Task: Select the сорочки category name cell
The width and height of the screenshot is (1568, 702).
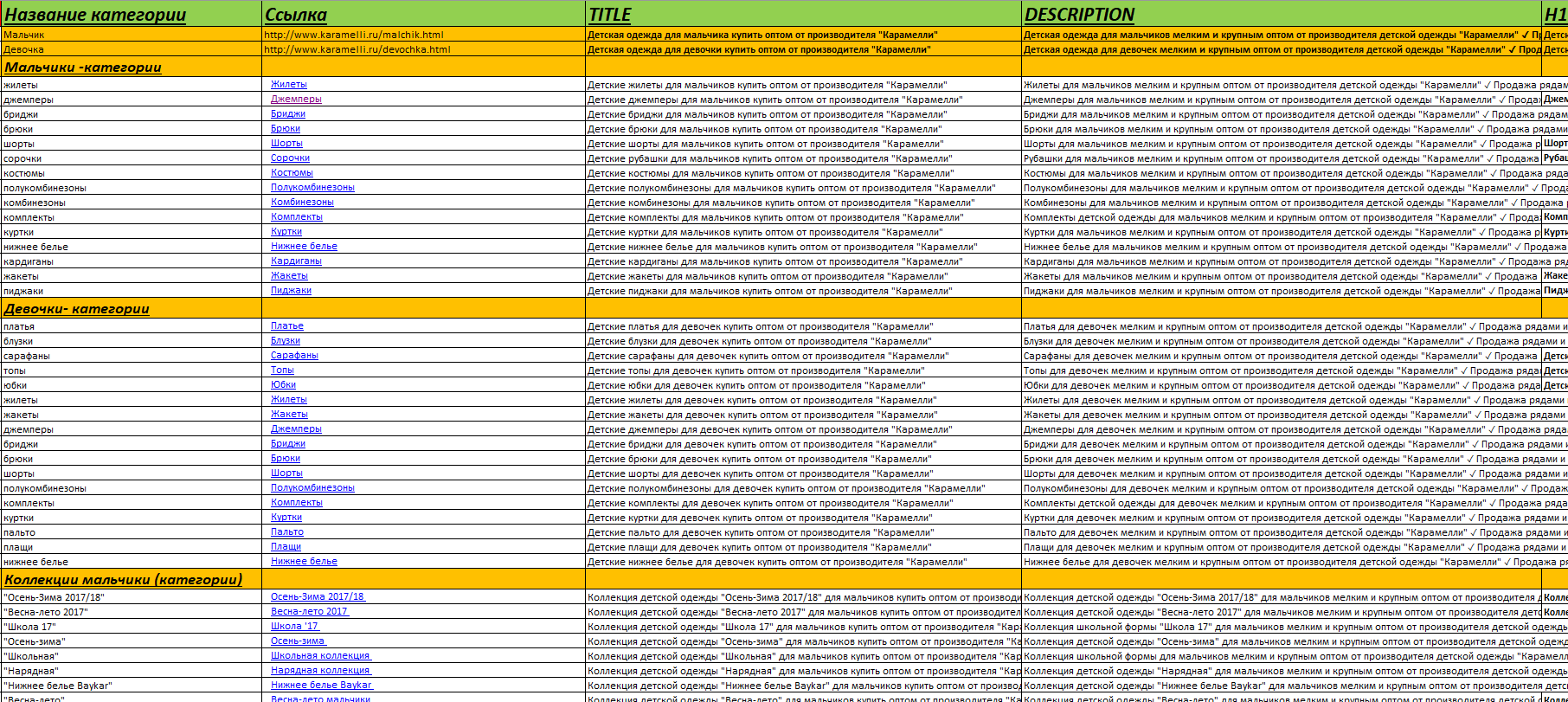Action: click(x=131, y=158)
